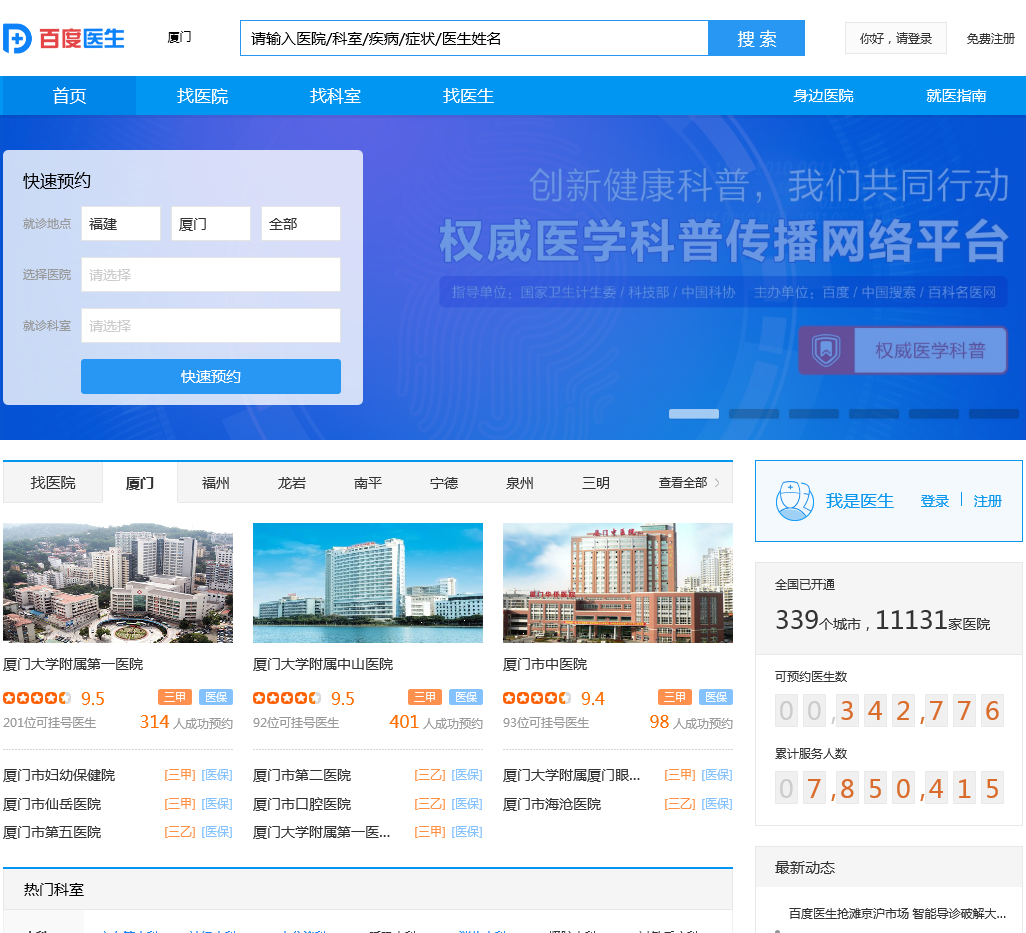Open 厦门市第五医院 link
This screenshot has width=1026, height=933.
(x=52, y=832)
